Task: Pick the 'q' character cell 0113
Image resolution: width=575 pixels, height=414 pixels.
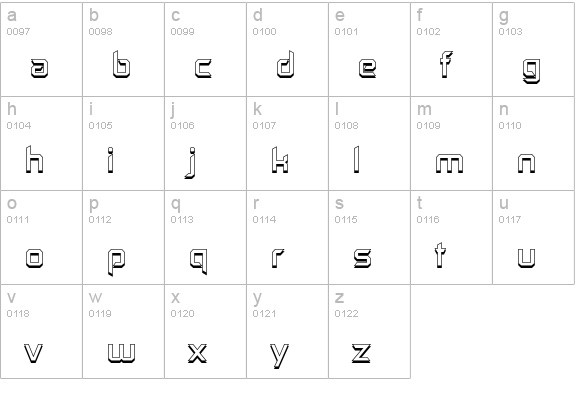Action: coord(205,237)
